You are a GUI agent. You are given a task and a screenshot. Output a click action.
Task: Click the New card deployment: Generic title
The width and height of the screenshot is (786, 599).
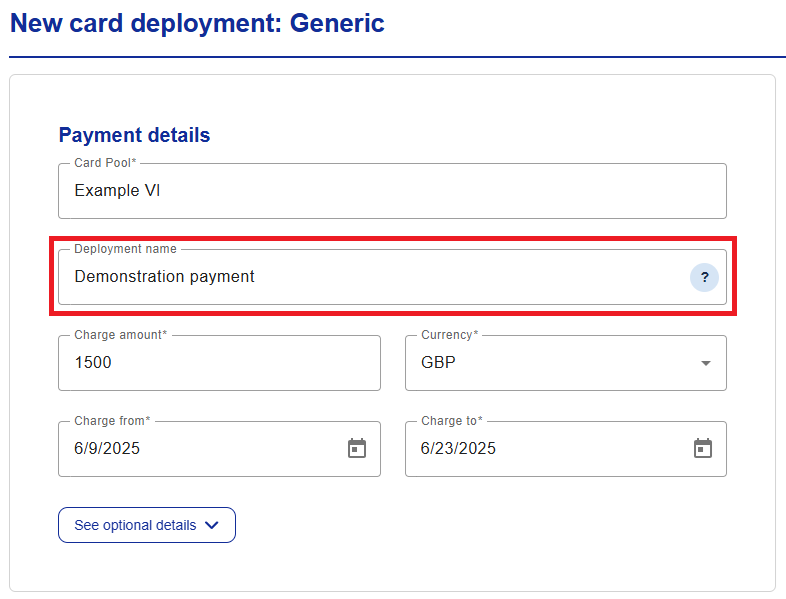pyautogui.click(x=197, y=24)
